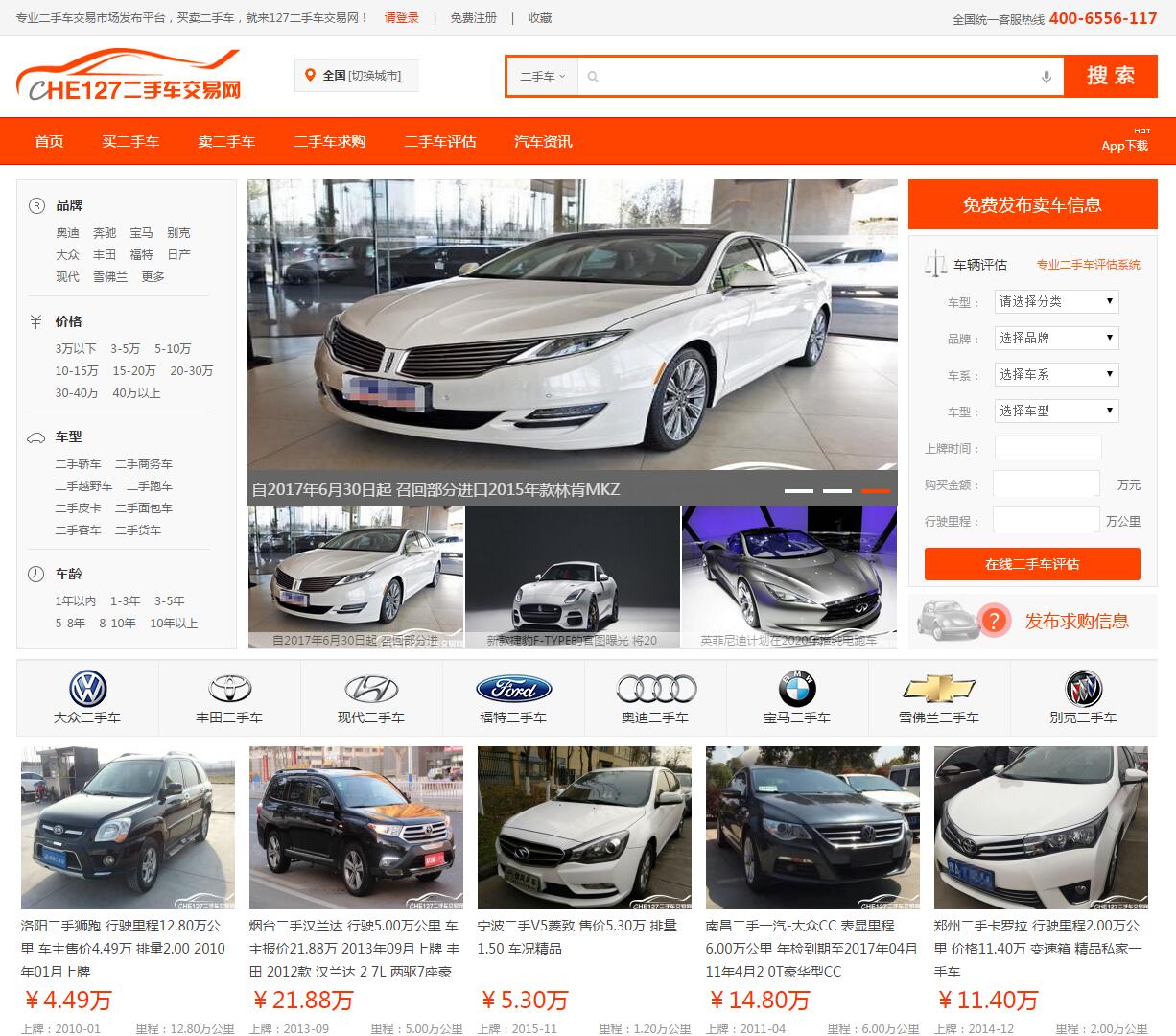This screenshot has height=1036, width=1176.
Task: Click the brand R icon in sidebar
Action: point(36,205)
